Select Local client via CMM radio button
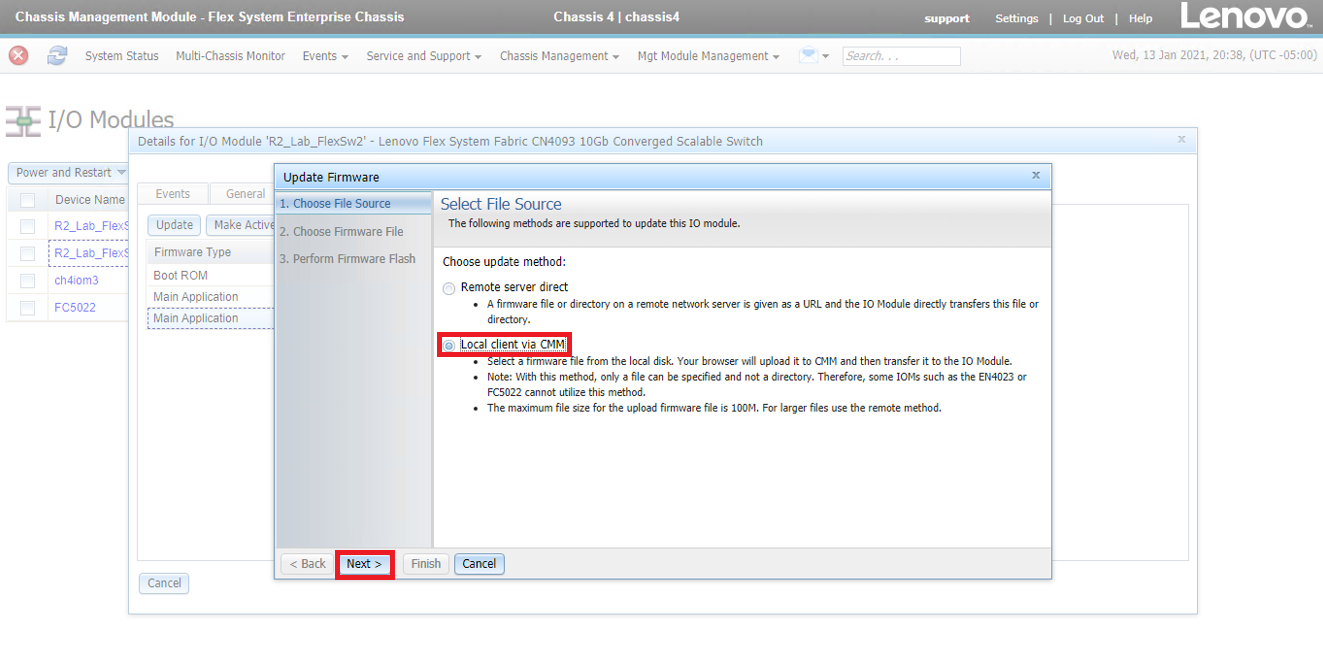 (449, 345)
